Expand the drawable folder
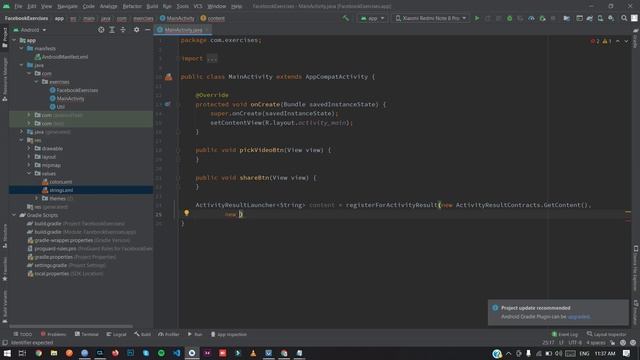 (29, 149)
